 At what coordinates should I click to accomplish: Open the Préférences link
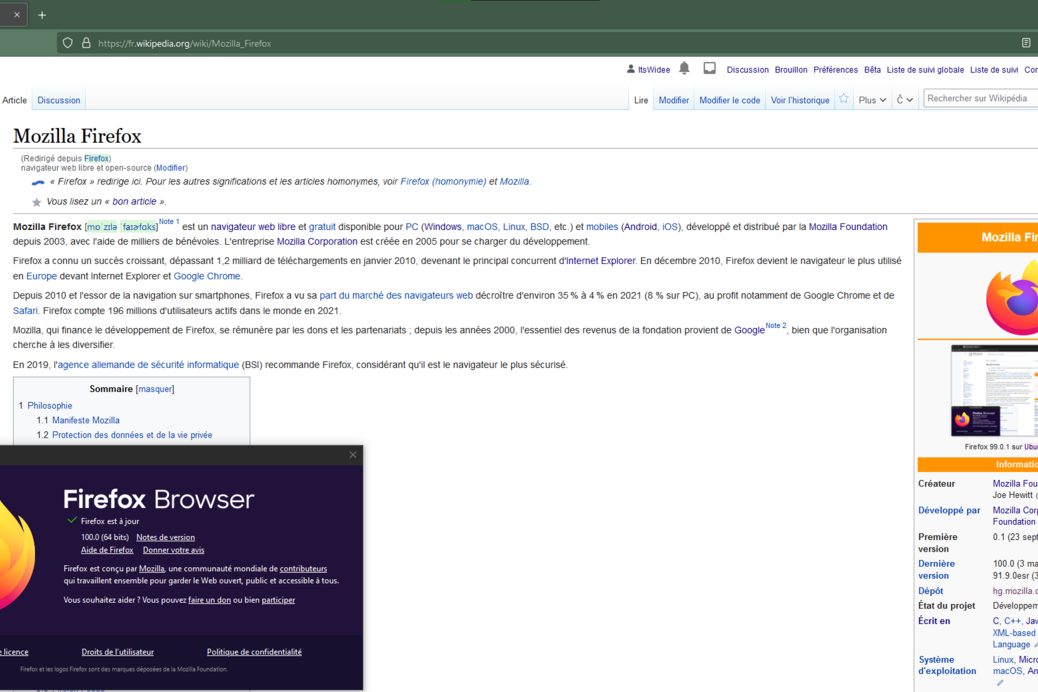tap(835, 70)
